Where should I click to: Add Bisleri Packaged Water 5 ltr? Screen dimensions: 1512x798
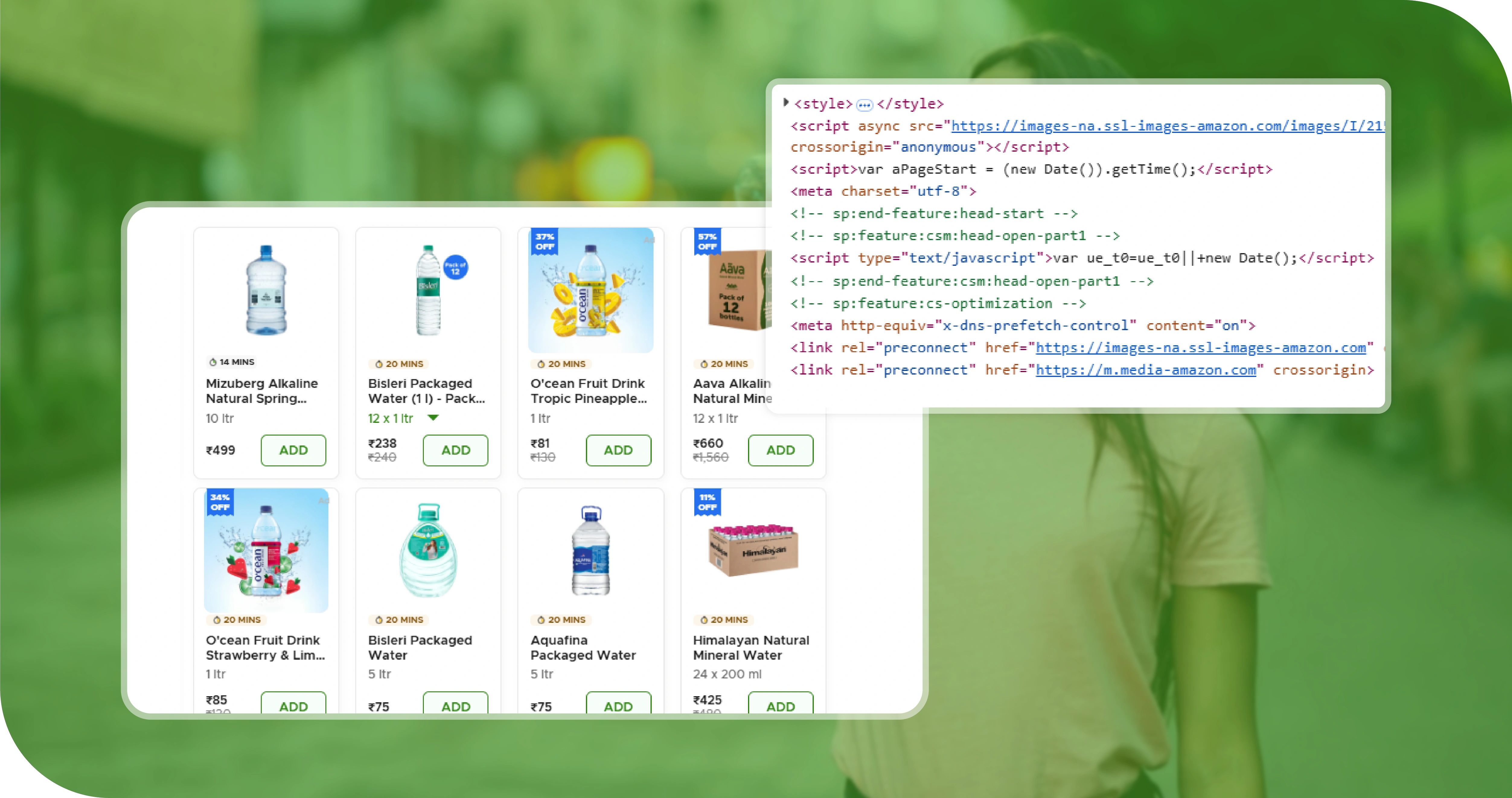point(456,703)
